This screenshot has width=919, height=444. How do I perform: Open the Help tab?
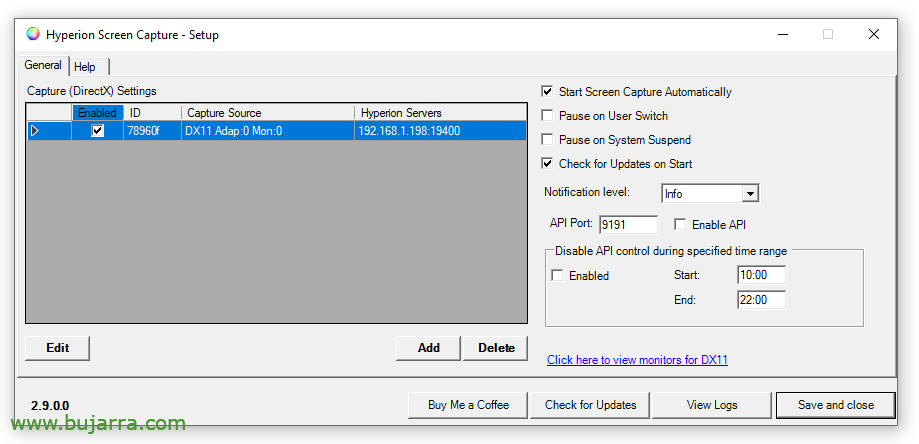(89, 67)
